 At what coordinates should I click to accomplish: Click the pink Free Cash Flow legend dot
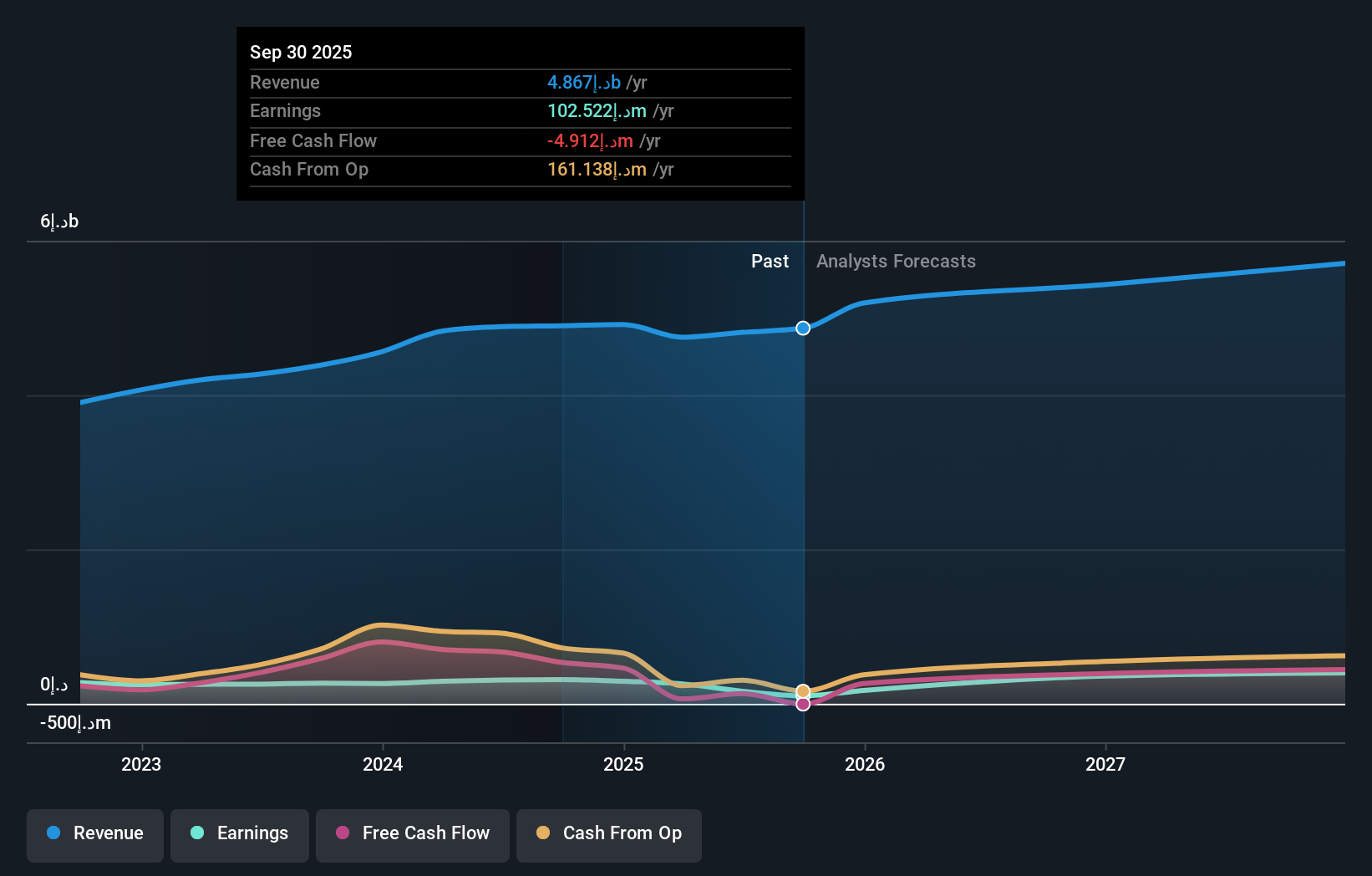click(x=341, y=833)
